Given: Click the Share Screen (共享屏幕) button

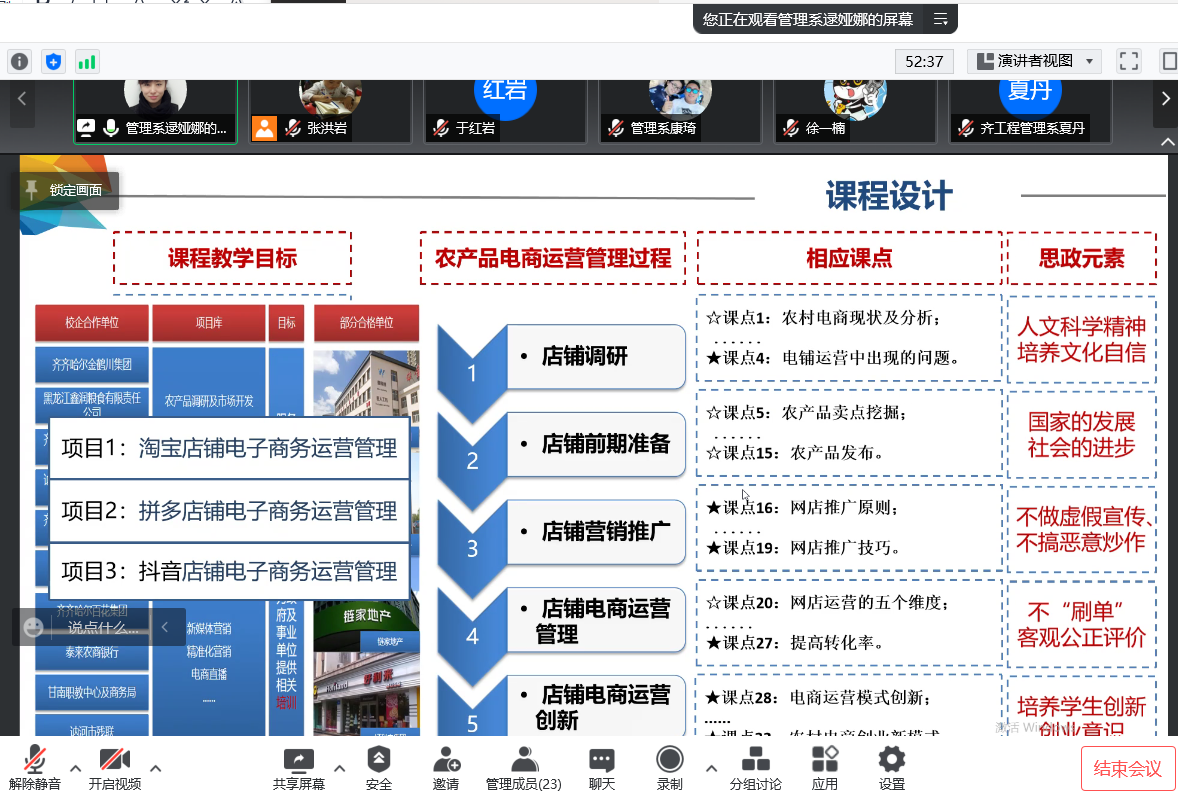Looking at the screenshot, I should pyautogui.click(x=298, y=768).
